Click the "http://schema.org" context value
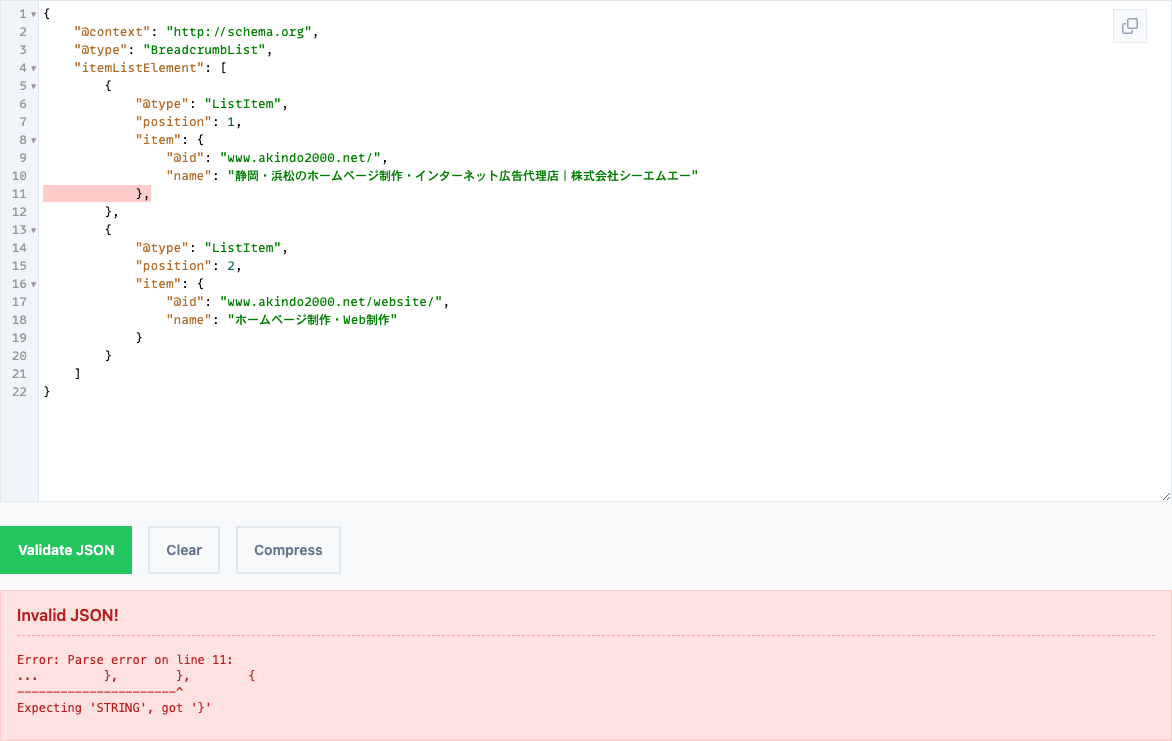Viewport: 1172px width, 741px height. tap(240, 32)
